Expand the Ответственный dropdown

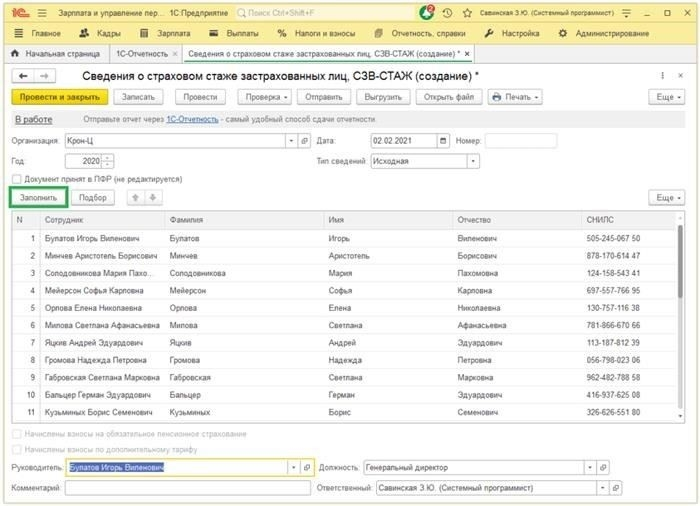pos(603,488)
